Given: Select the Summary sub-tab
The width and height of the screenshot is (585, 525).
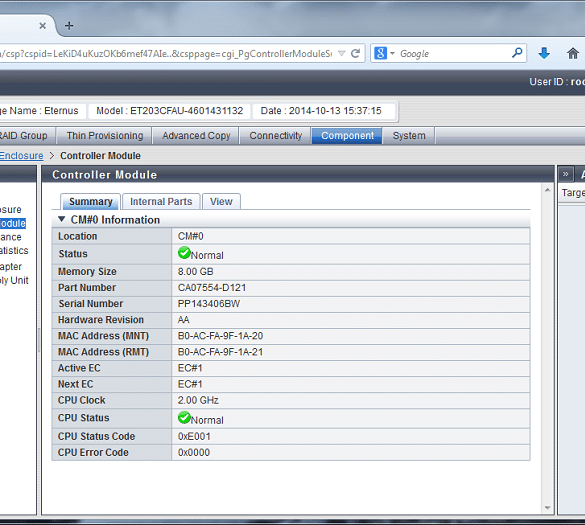Looking at the screenshot, I should coord(91,201).
